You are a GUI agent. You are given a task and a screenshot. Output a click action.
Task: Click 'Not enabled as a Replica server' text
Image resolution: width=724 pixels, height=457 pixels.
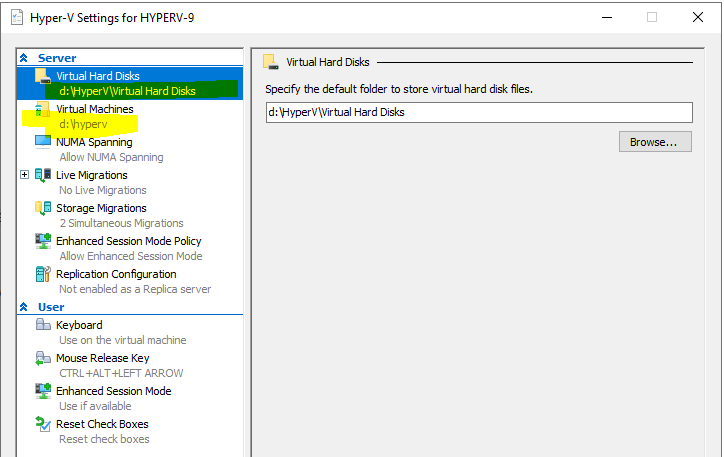pyautogui.click(x=135, y=289)
